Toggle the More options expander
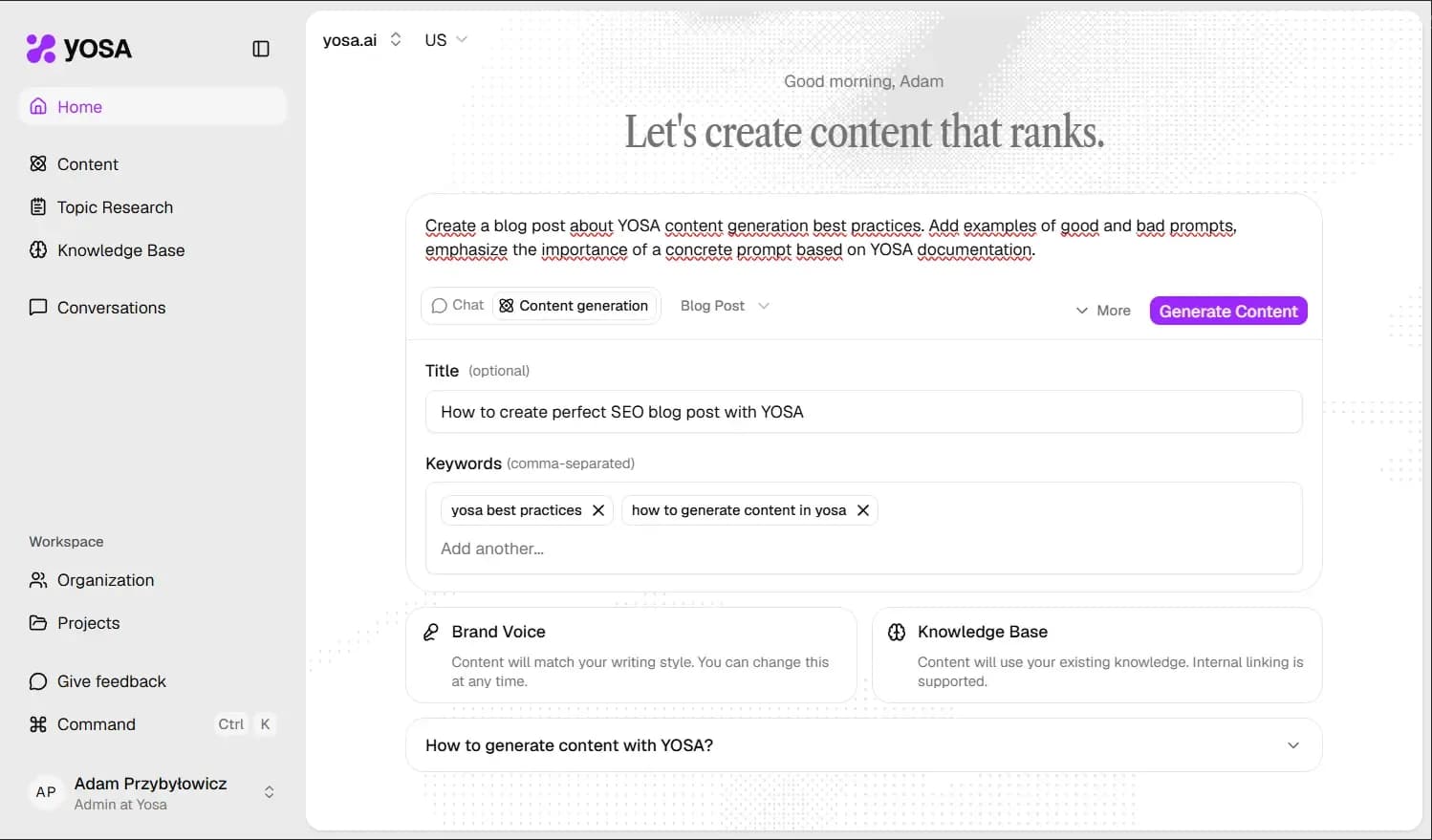1432x840 pixels. pos(1103,311)
